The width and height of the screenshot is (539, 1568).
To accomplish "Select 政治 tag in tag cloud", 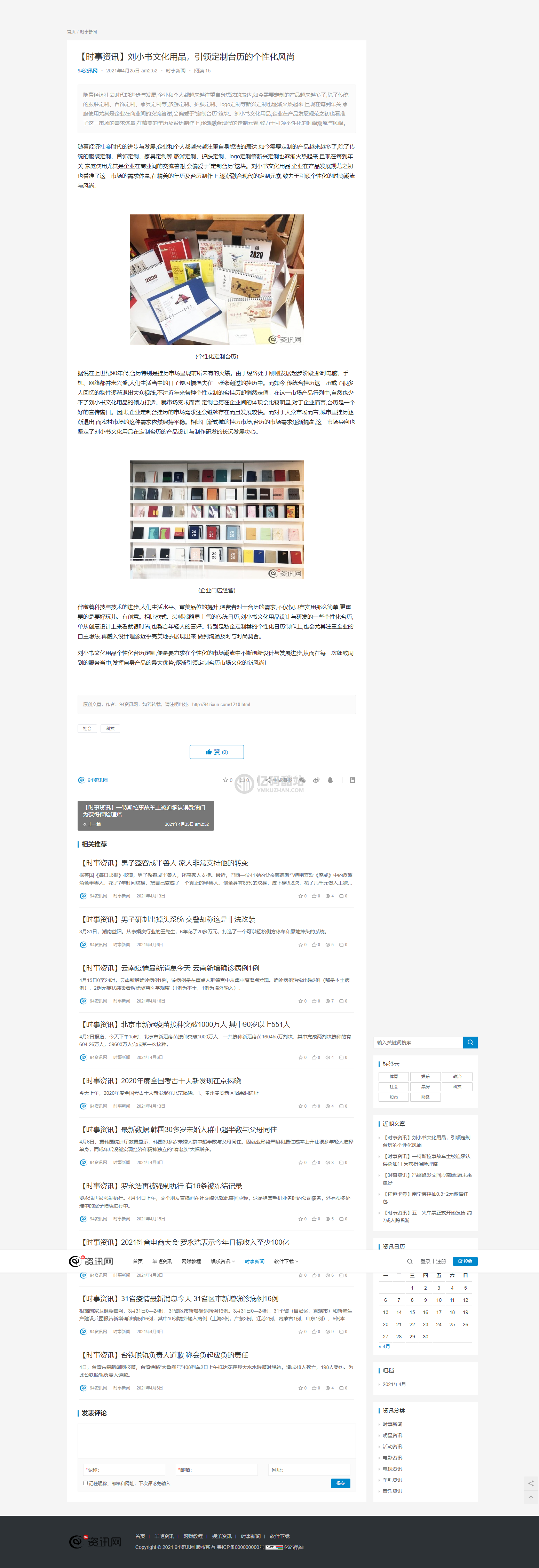I will [x=457, y=1077].
